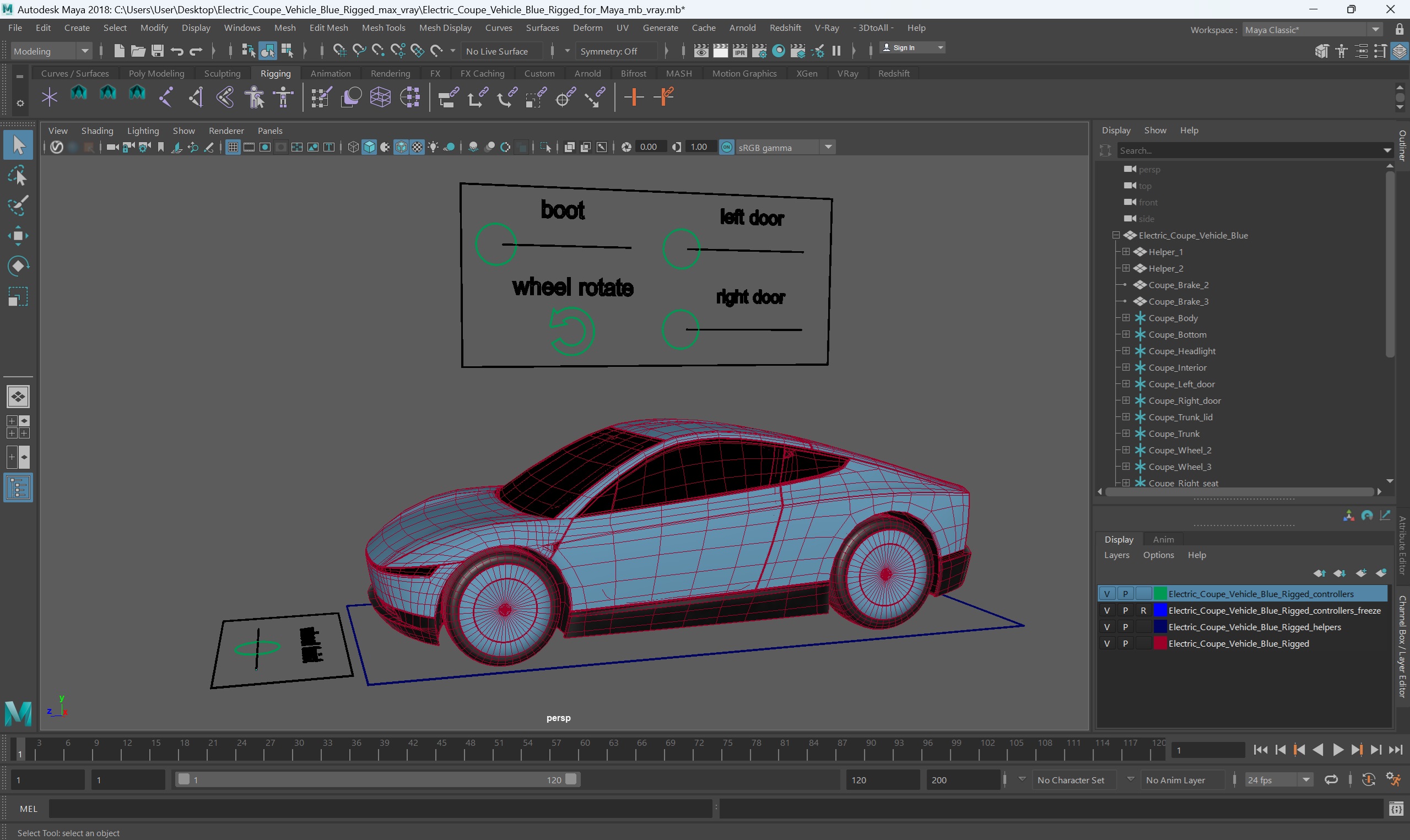Click the Redo arrow icon
The image size is (1410, 840).
(196, 51)
